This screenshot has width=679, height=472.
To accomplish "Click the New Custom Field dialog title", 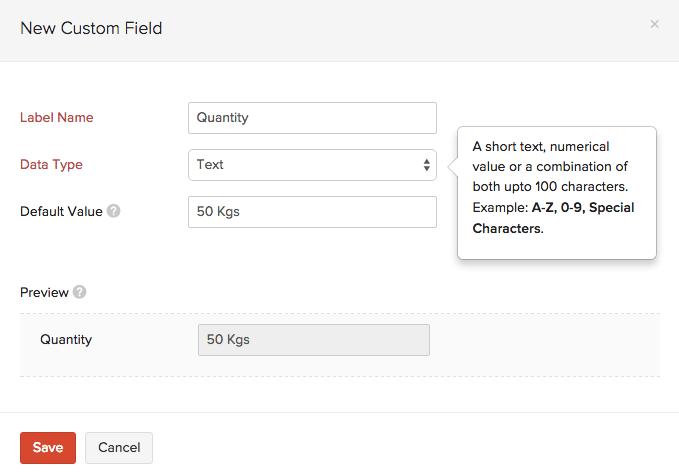I will [x=91, y=28].
